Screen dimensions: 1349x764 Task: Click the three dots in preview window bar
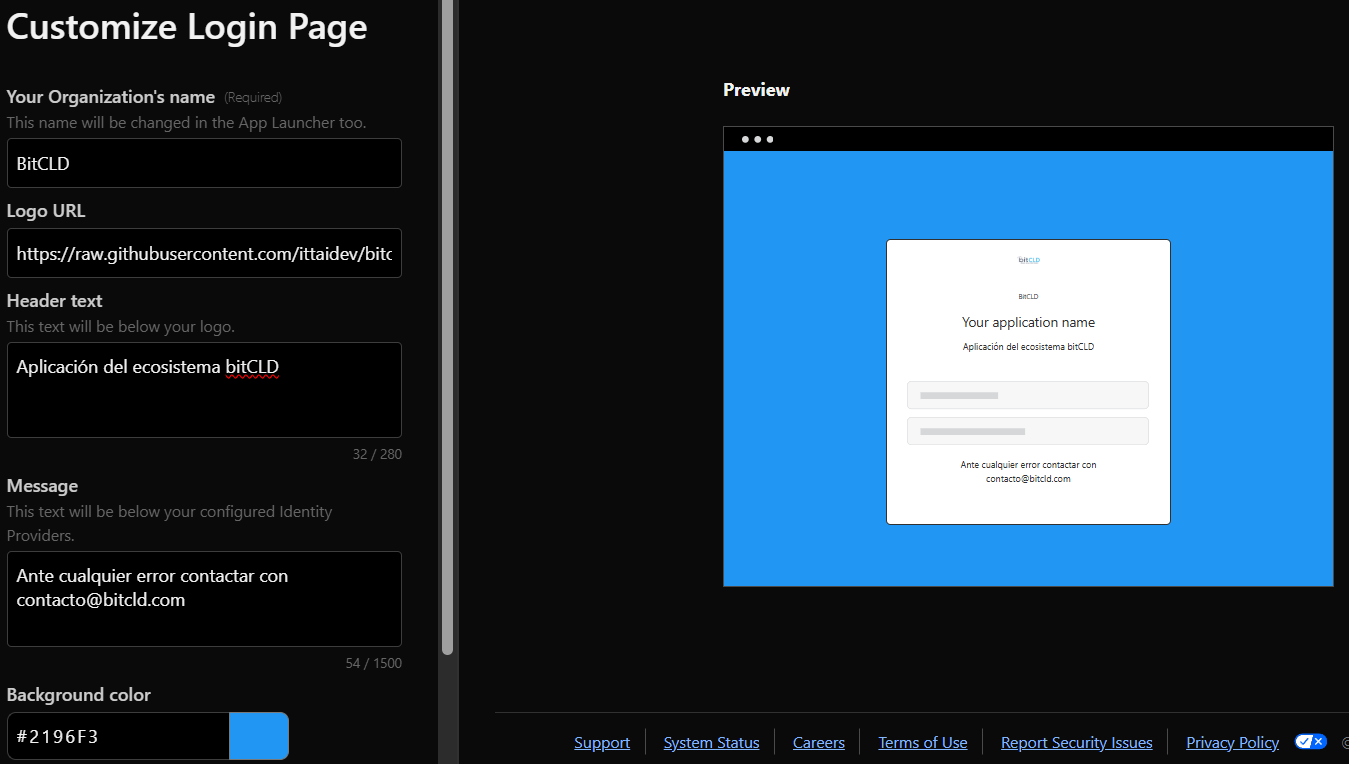(757, 139)
